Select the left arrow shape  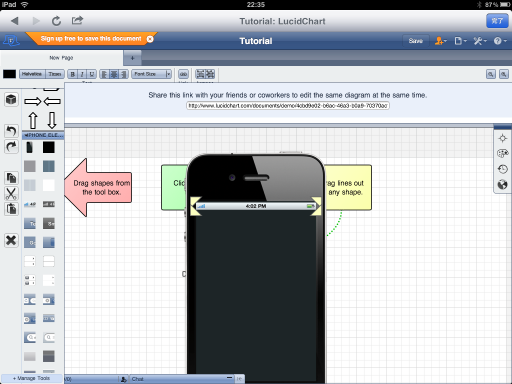52,101
